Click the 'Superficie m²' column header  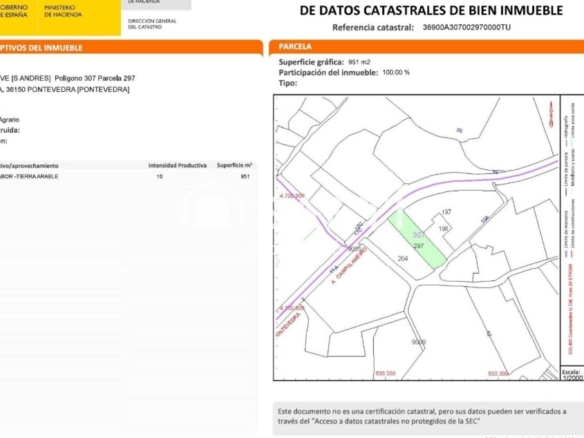click(x=234, y=165)
